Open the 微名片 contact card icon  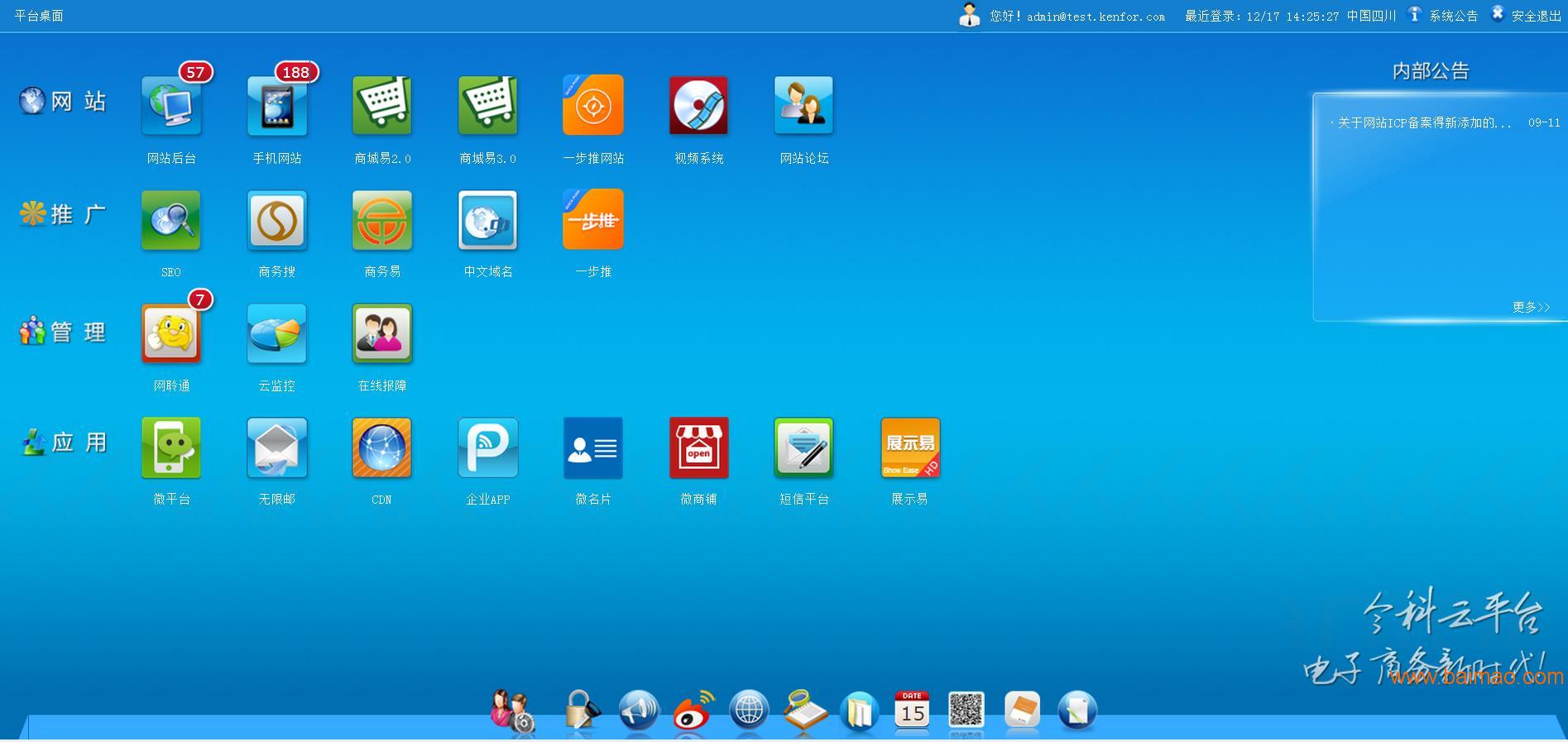click(x=593, y=448)
